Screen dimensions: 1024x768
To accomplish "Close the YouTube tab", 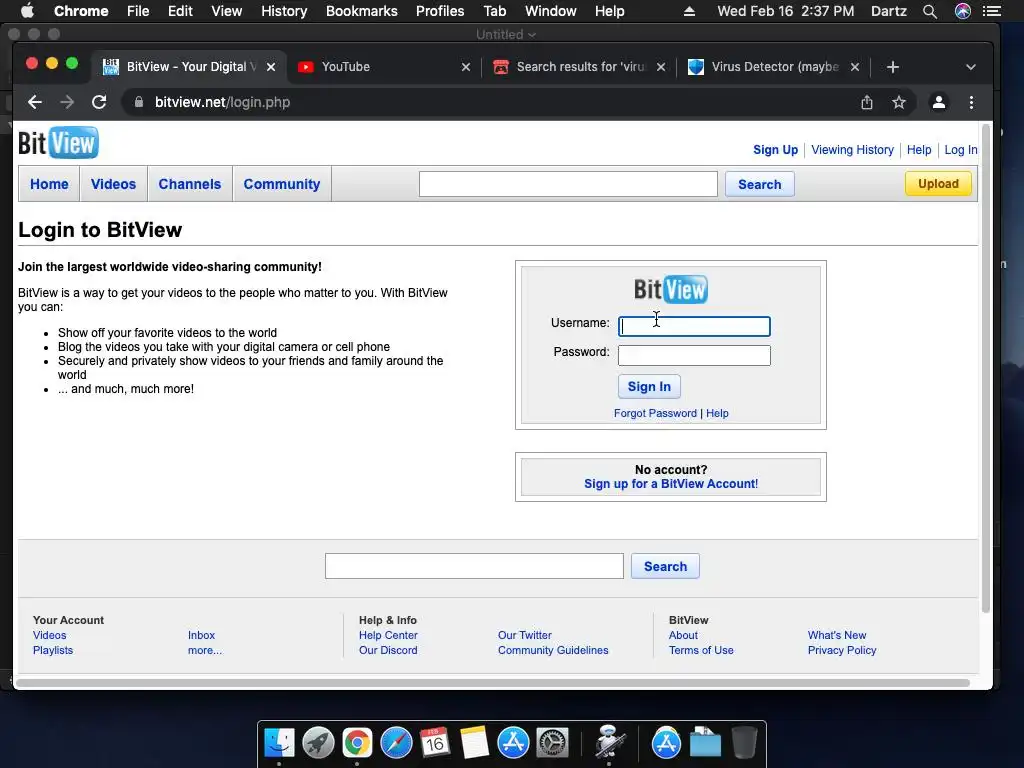I will [x=466, y=67].
